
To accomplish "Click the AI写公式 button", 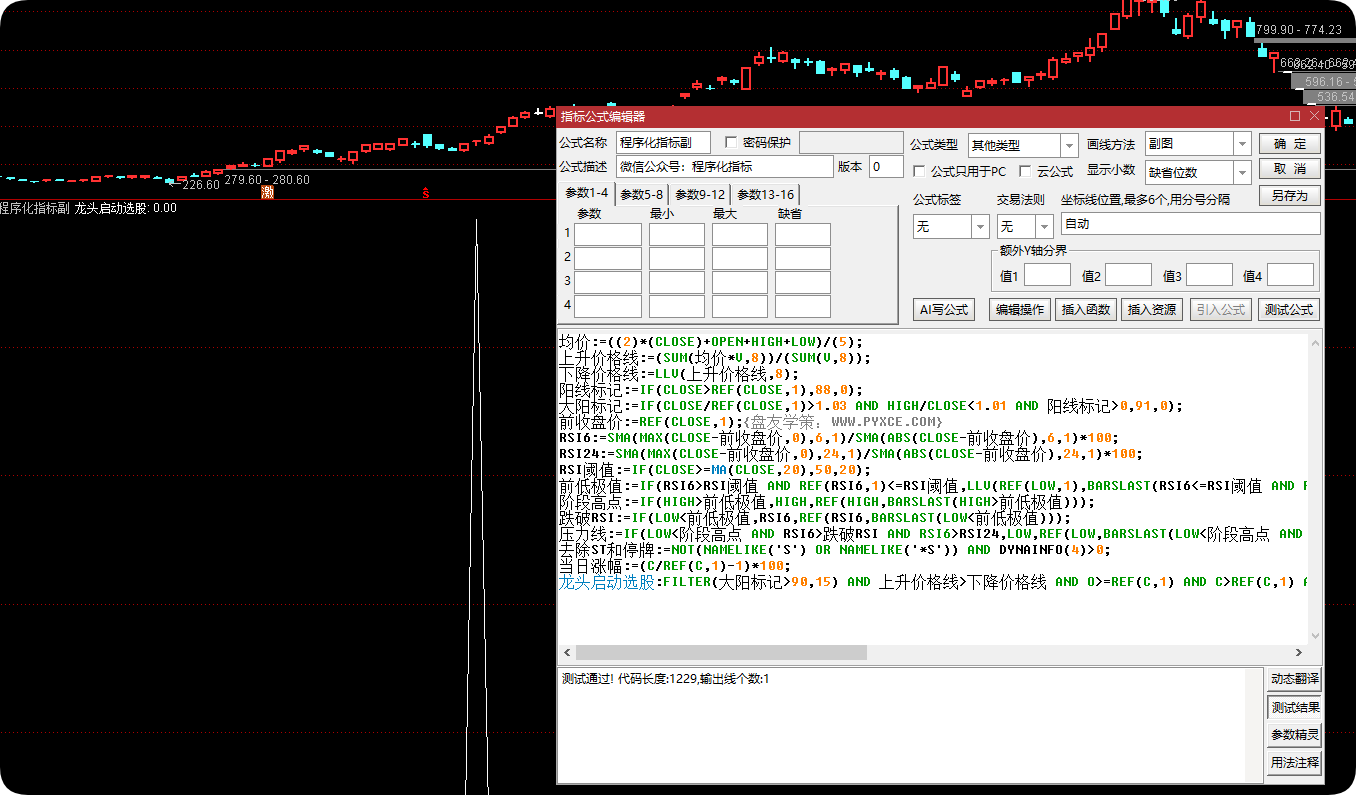I will [944, 310].
